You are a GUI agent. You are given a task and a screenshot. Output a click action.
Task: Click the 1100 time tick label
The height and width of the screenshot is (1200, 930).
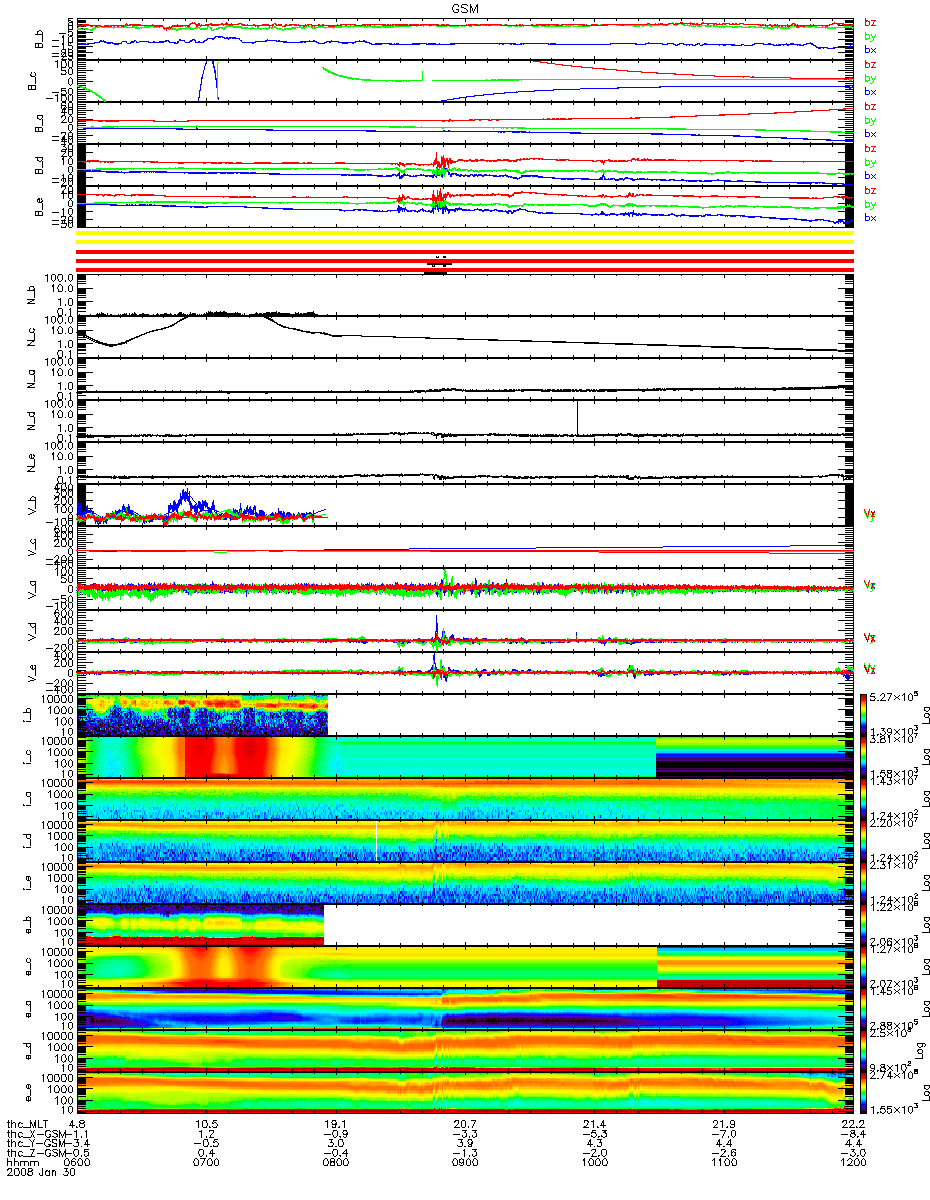(723, 1162)
